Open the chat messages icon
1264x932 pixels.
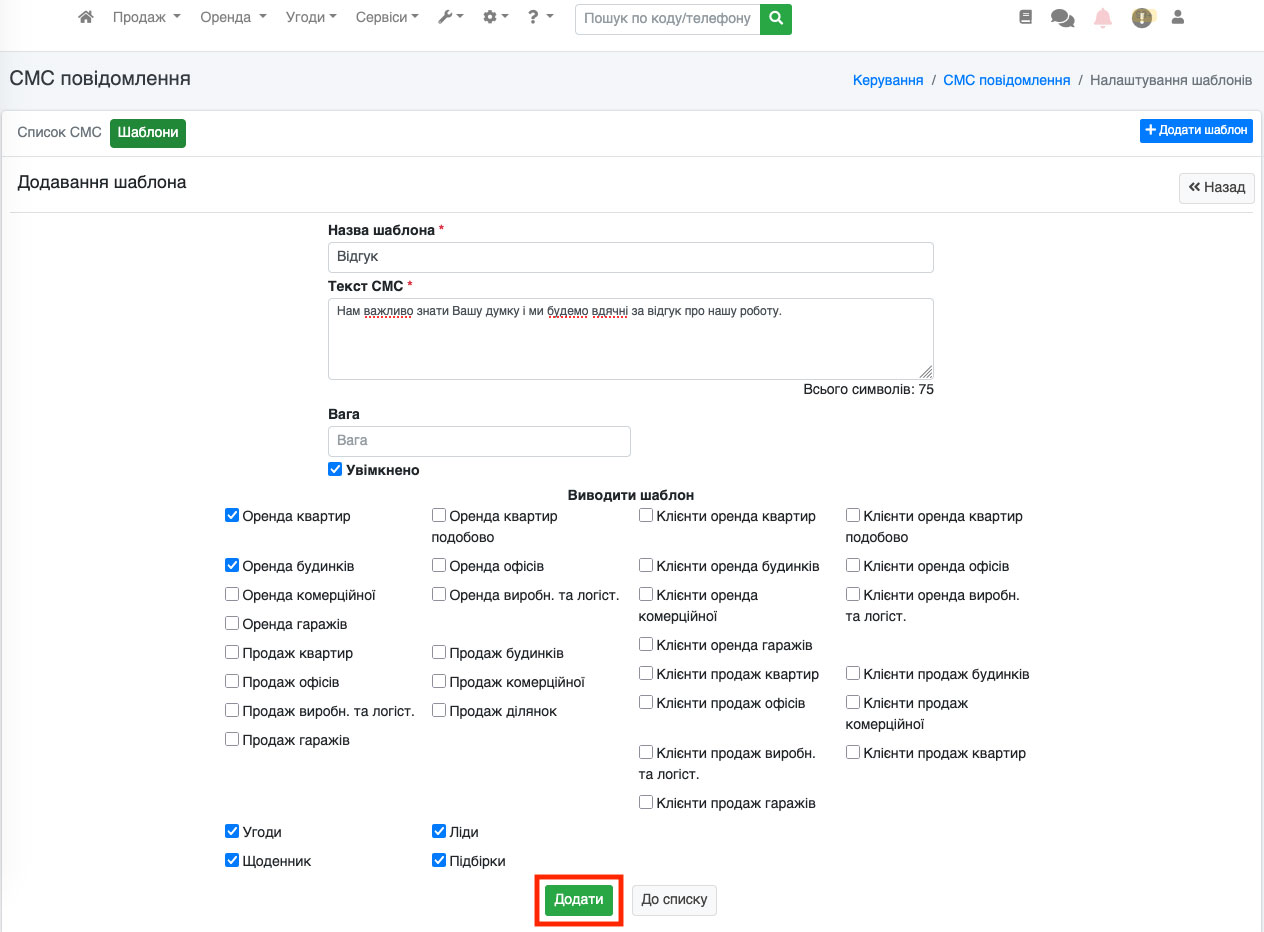pyautogui.click(x=1062, y=18)
